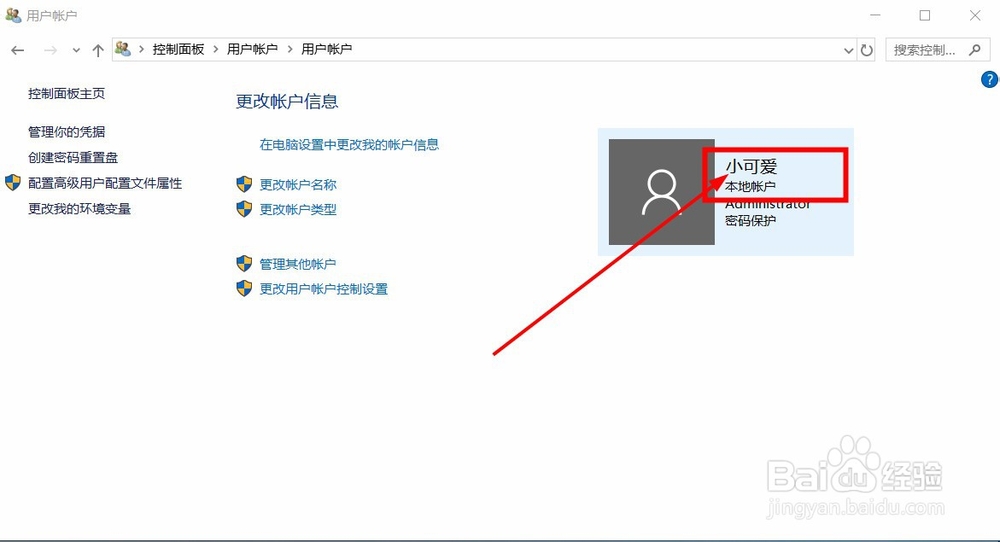Screen dimensions: 1000x542
Task: Open 更改帐户名称 link
Action: (x=298, y=185)
